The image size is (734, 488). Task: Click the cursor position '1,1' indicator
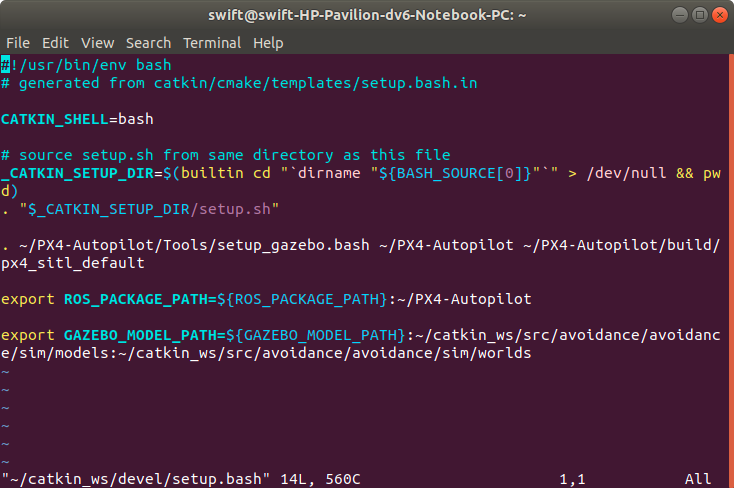[572, 479]
